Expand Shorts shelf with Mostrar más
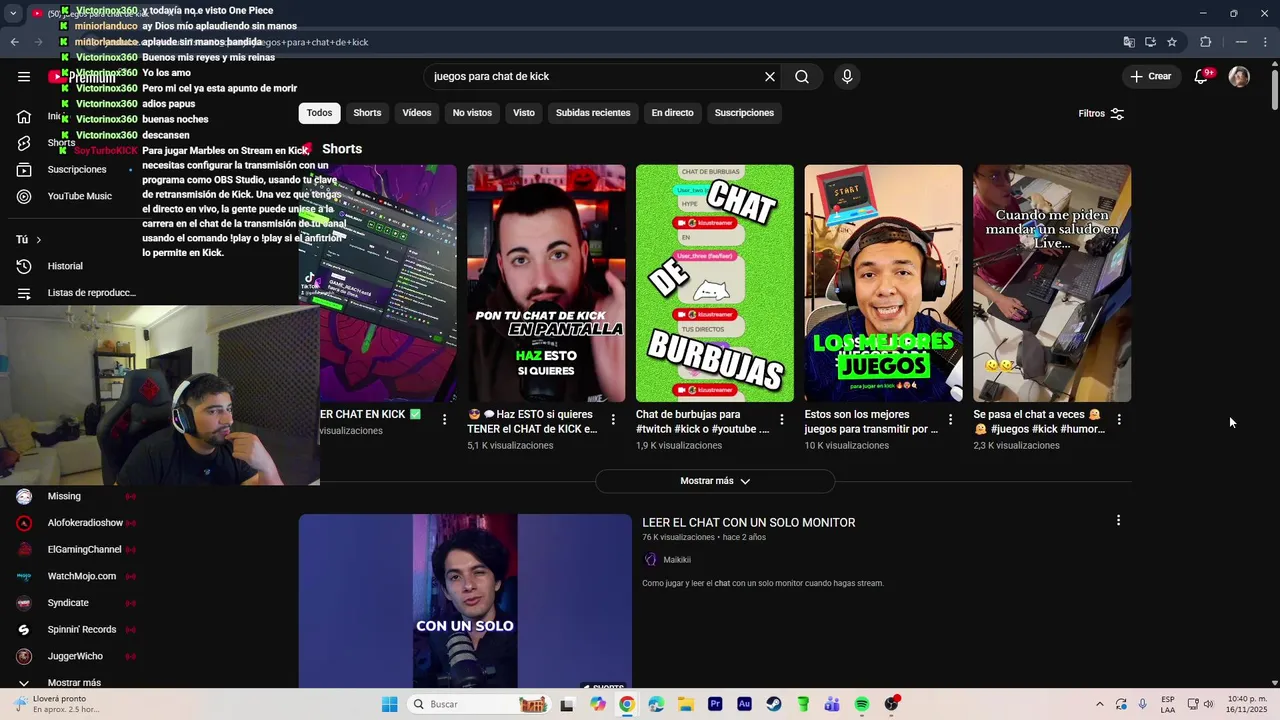Viewport: 1280px width, 720px height. pos(715,481)
